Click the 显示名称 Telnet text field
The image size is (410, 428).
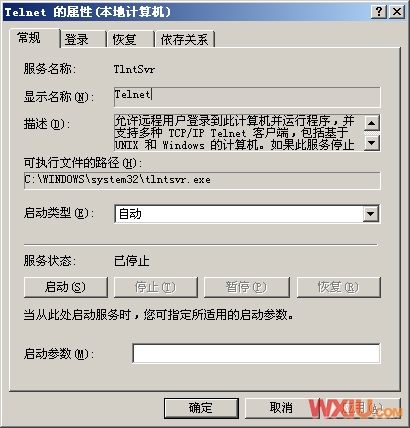click(x=247, y=97)
